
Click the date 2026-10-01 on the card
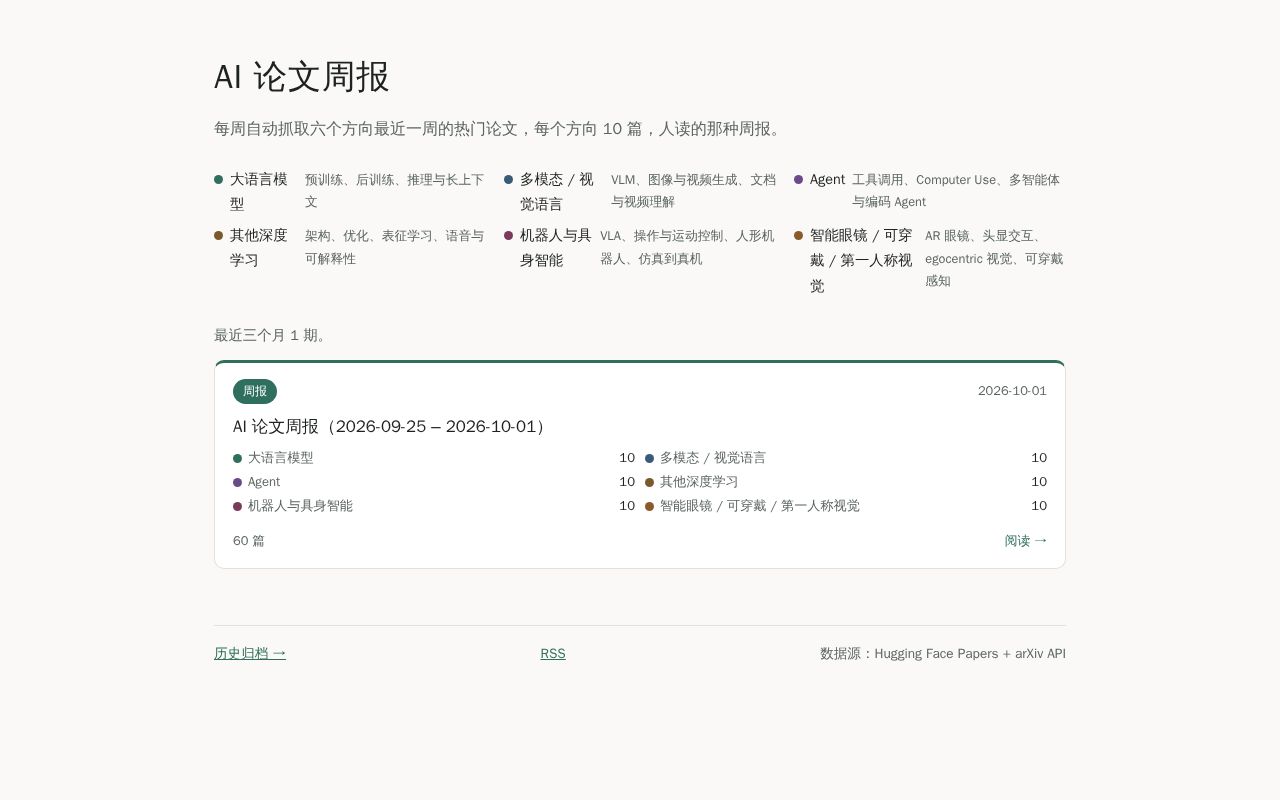click(x=1012, y=391)
